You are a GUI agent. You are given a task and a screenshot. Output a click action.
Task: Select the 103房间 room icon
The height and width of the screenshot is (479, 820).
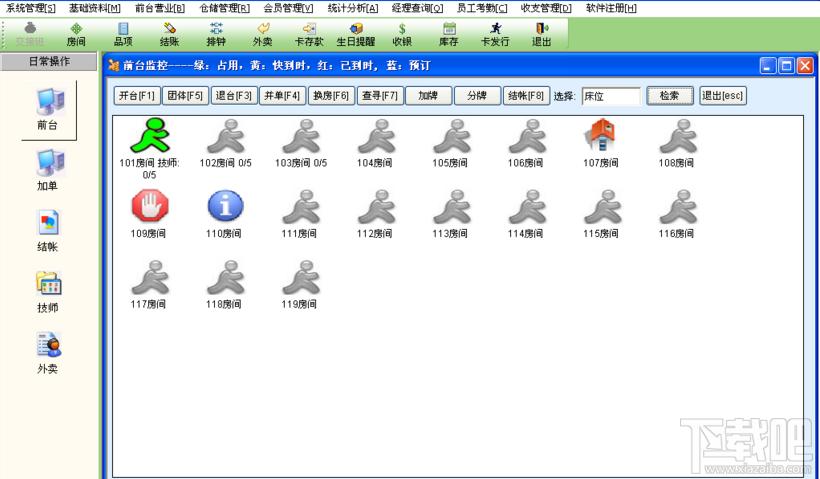tap(301, 136)
